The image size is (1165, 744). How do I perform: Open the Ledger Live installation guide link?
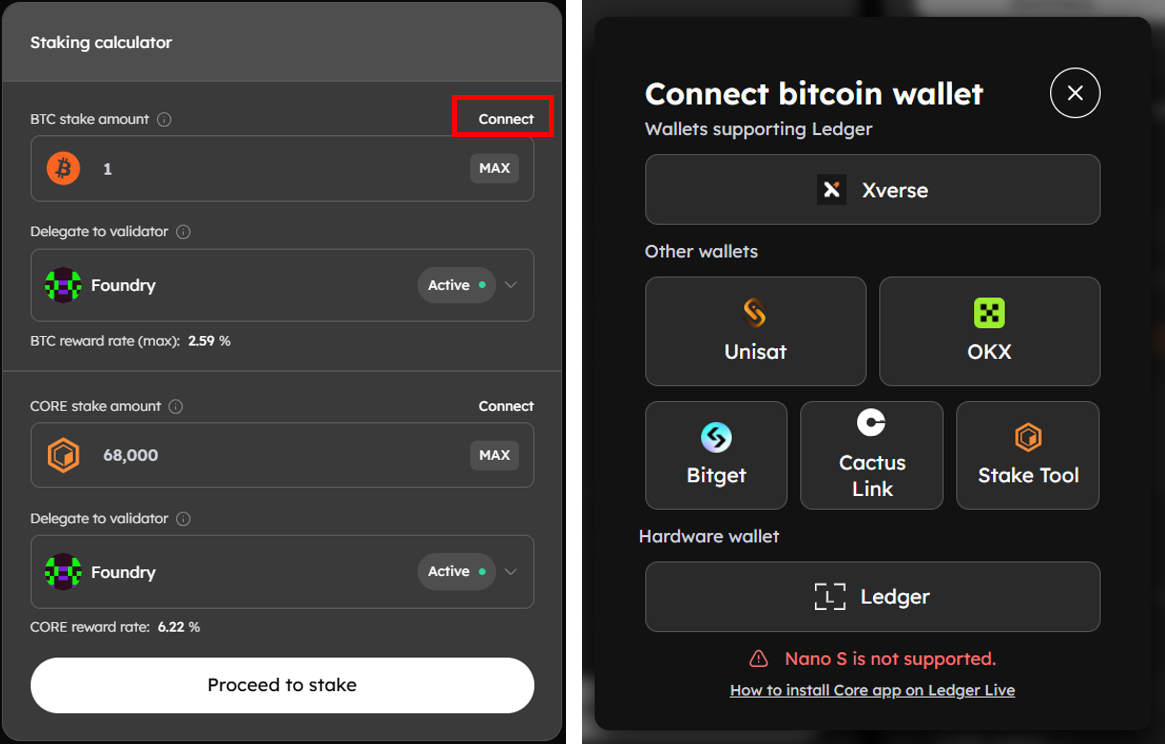tap(871, 690)
